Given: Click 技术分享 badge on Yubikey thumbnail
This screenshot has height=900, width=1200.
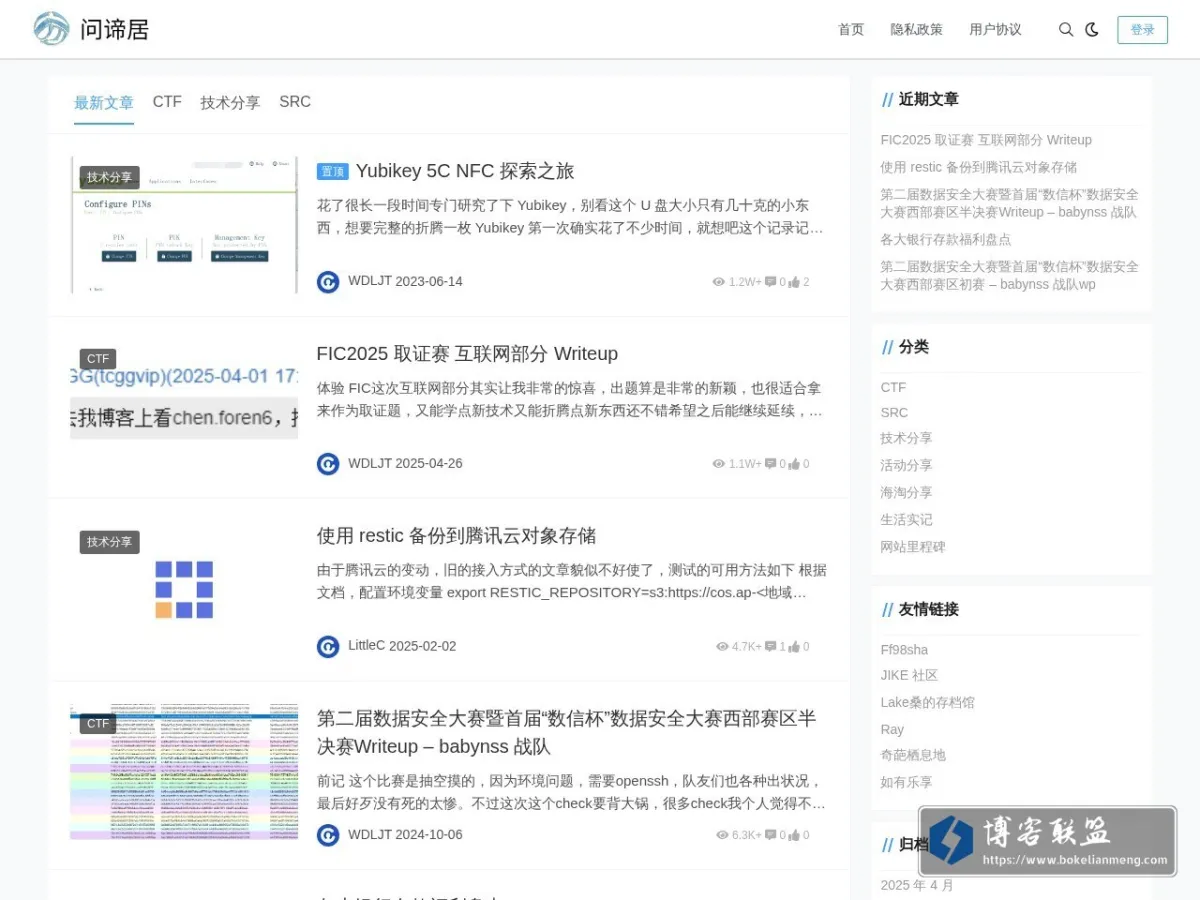Looking at the screenshot, I should click(x=109, y=177).
